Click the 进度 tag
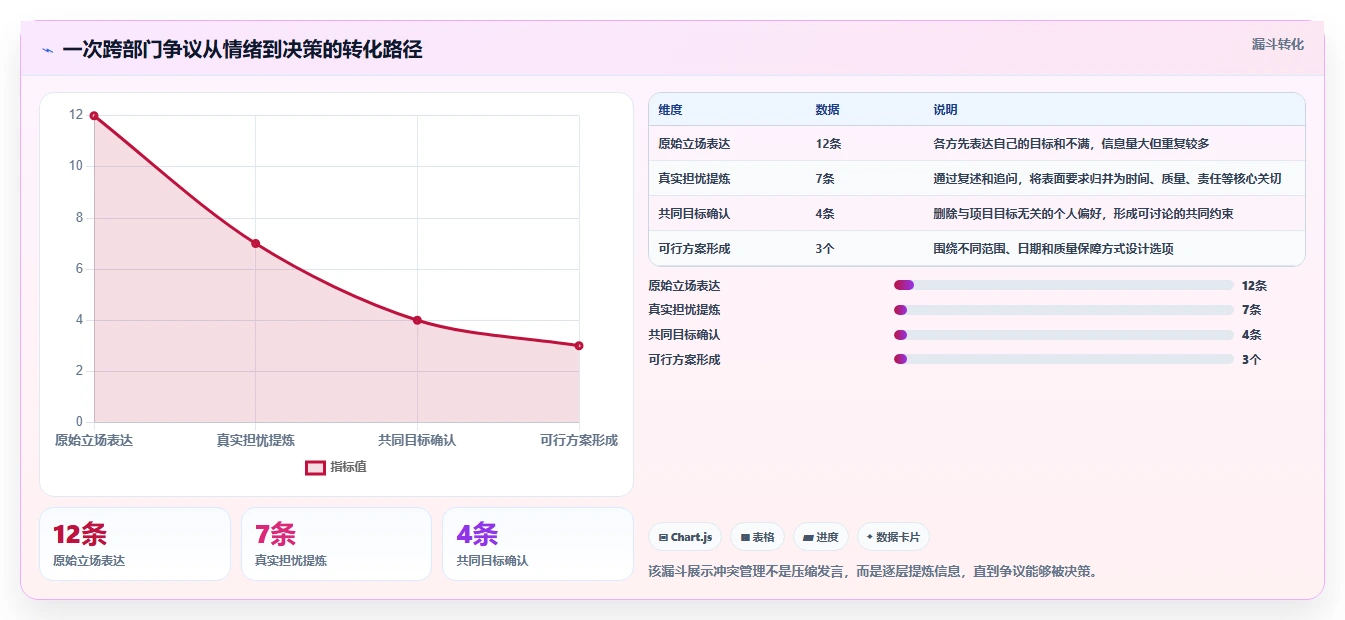 pos(820,537)
